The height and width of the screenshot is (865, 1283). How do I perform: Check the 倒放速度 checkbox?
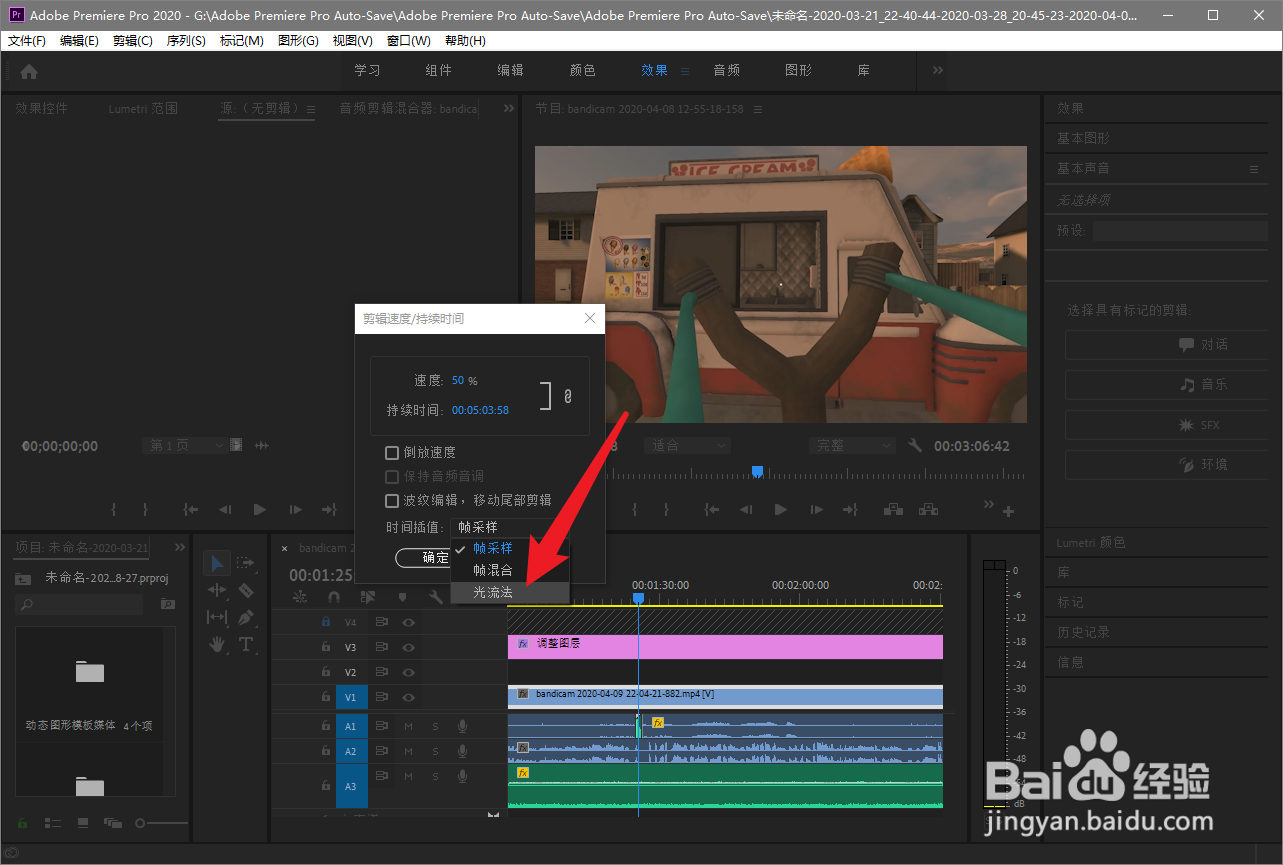tap(392, 453)
